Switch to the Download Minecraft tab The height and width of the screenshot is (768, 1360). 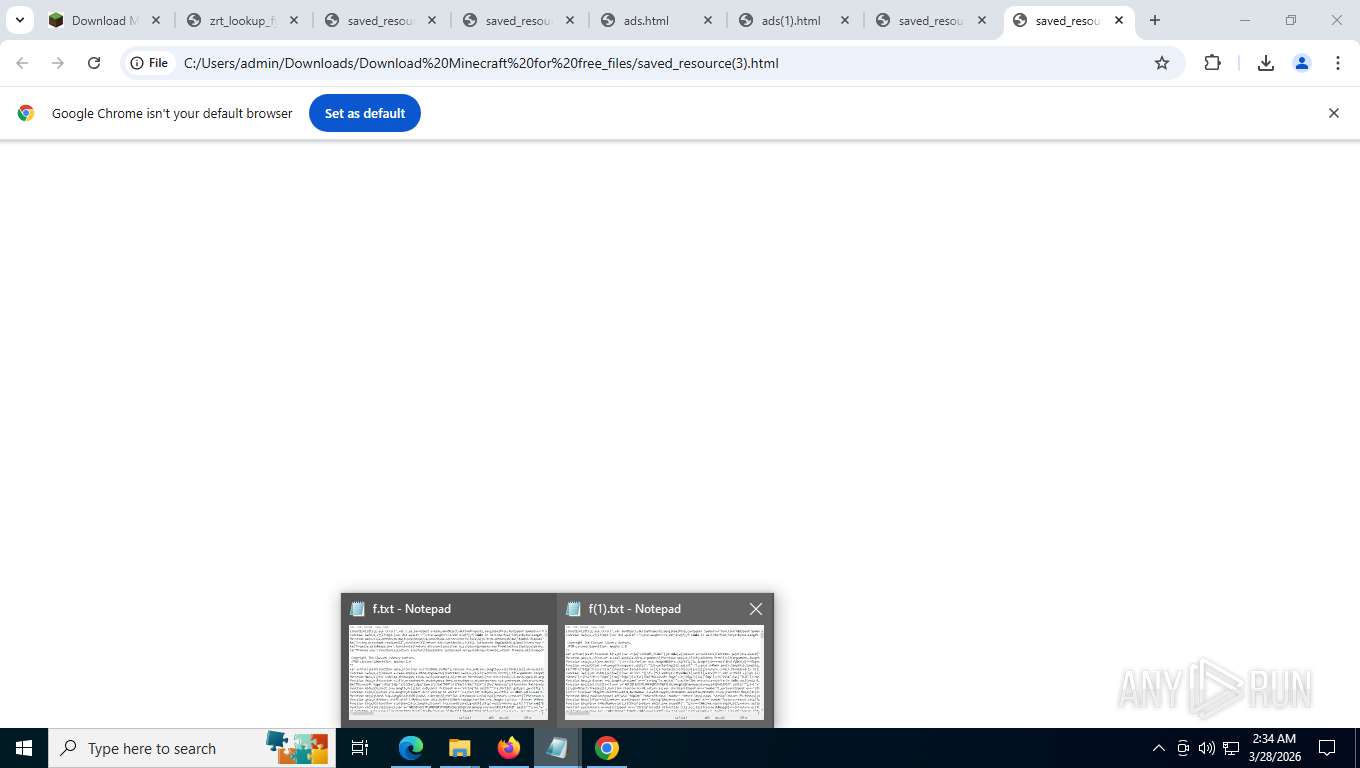click(x=105, y=20)
